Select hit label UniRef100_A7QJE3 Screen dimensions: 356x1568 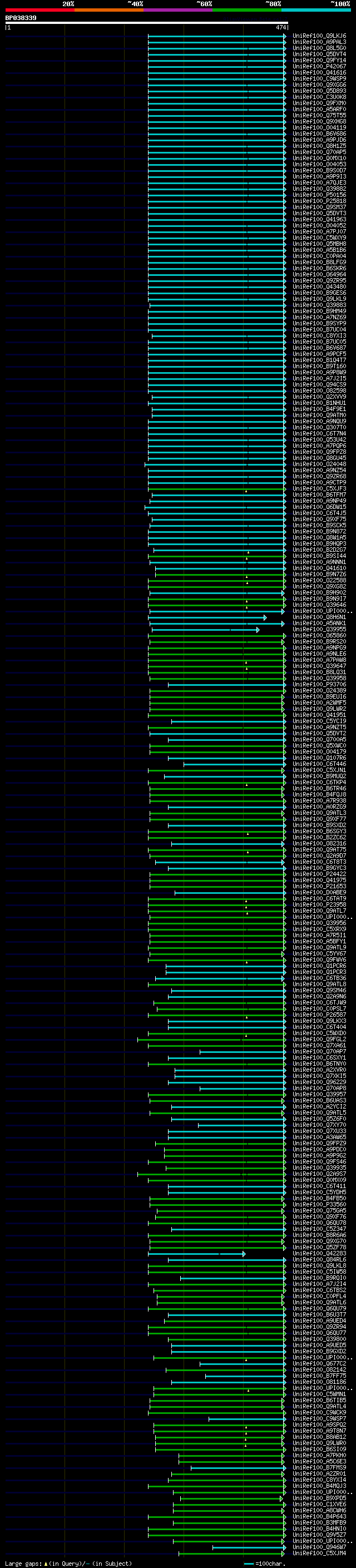[x=319, y=182]
